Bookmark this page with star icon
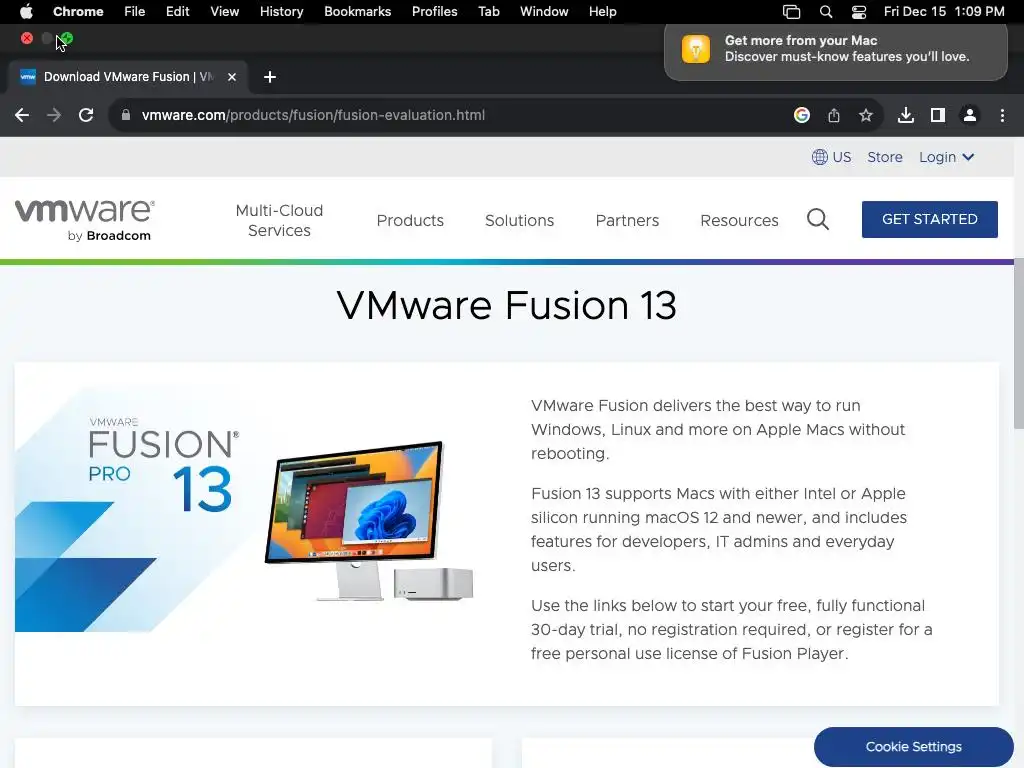Screen dimensions: 1024x768 click(865, 116)
